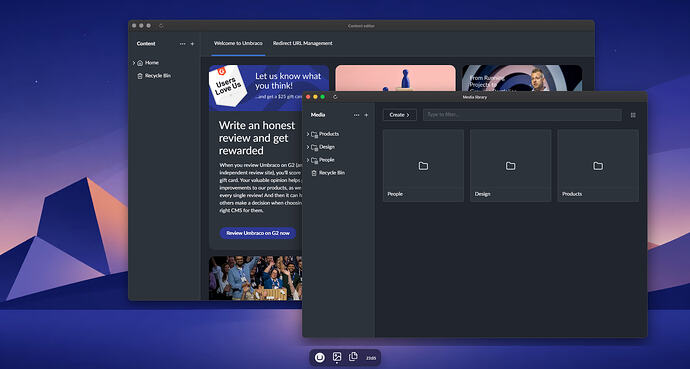Click the reload icon in Content editor title bar
Image resolution: width=690 pixels, height=369 pixels.
click(x=161, y=26)
